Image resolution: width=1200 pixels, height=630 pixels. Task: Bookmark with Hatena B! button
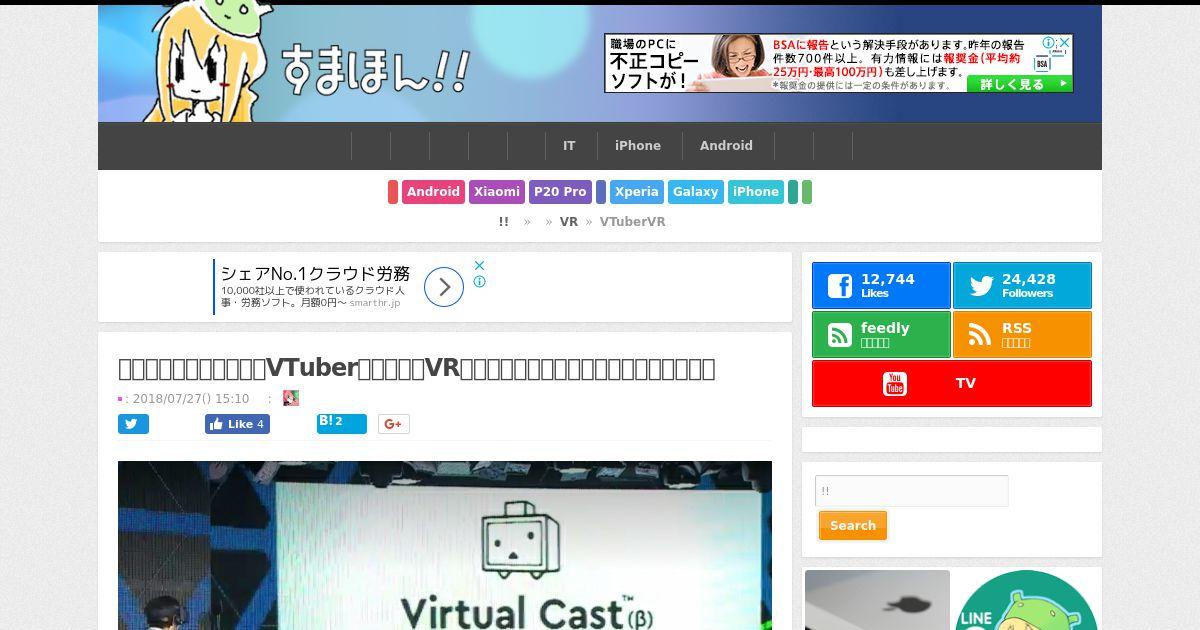pyautogui.click(x=342, y=424)
